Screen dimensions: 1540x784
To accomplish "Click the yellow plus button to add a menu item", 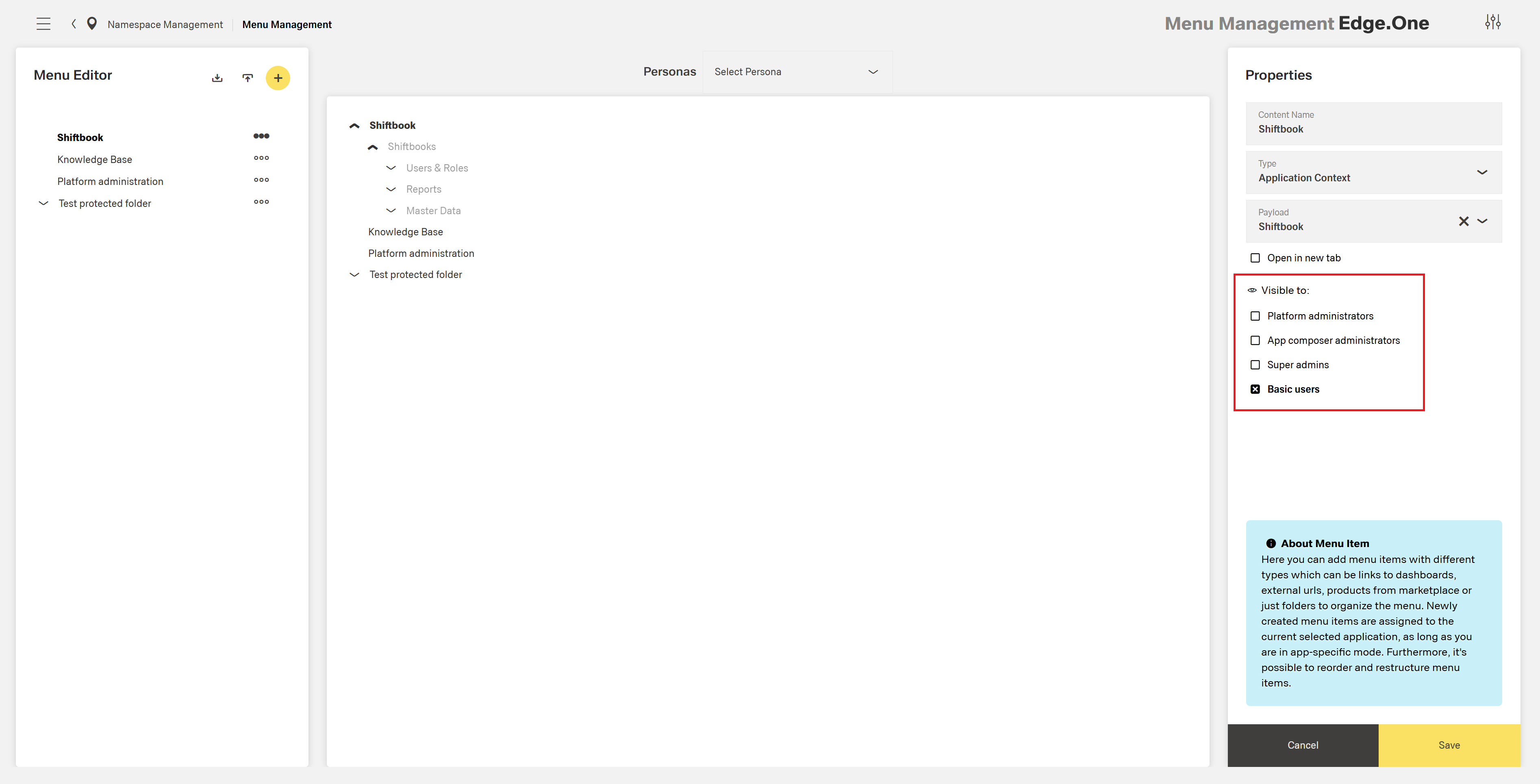I will [278, 78].
